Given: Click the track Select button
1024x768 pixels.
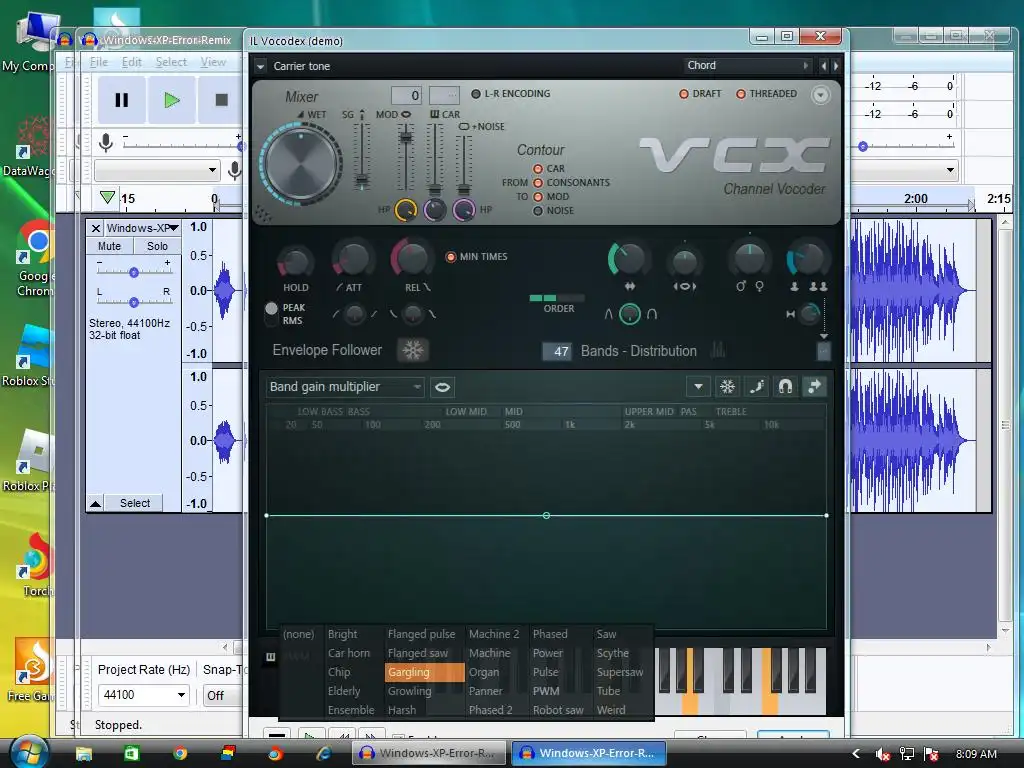Looking at the screenshot, I should (135, 504).
